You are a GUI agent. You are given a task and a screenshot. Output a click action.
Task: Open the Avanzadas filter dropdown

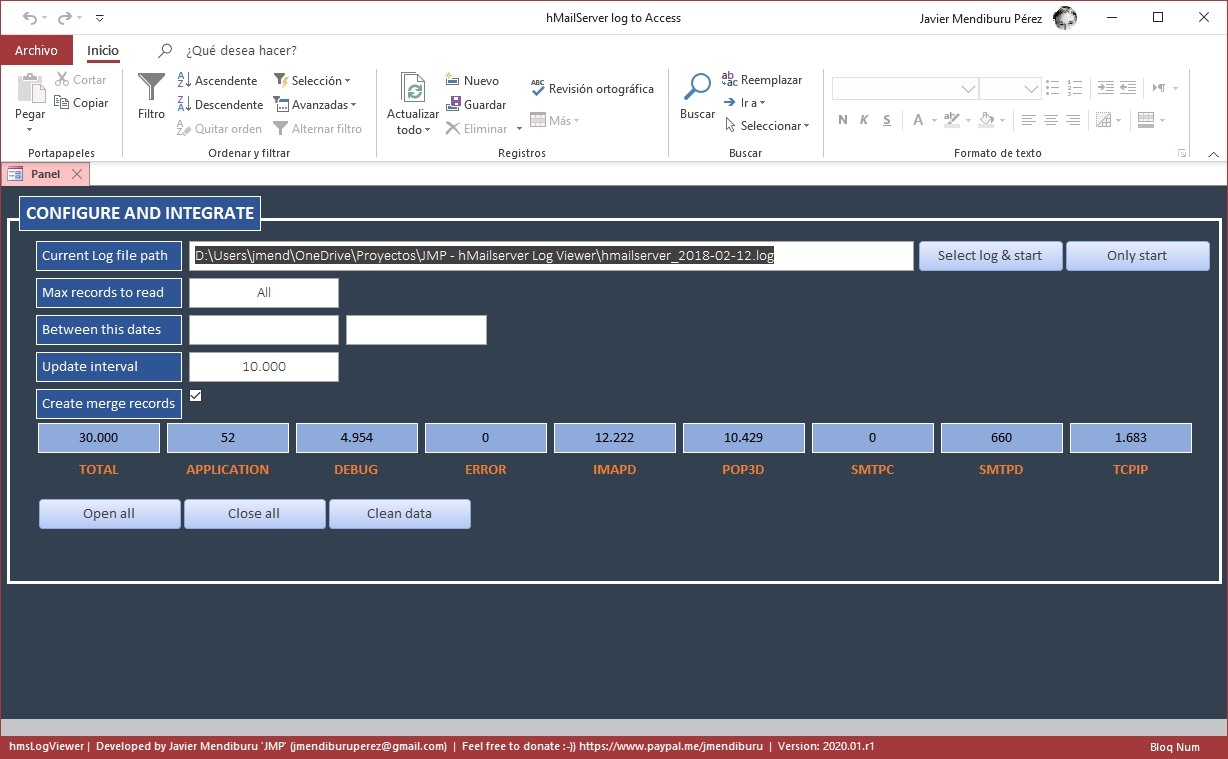pos(315,104)
